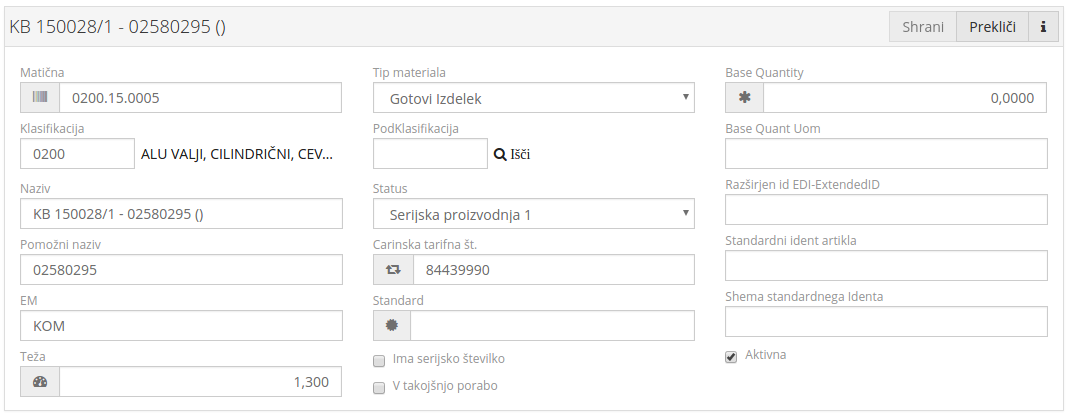Click the swap arrows icon beside Carinska tarifna
Screen dimensions: 1070x416
click(x=393, y=270)
